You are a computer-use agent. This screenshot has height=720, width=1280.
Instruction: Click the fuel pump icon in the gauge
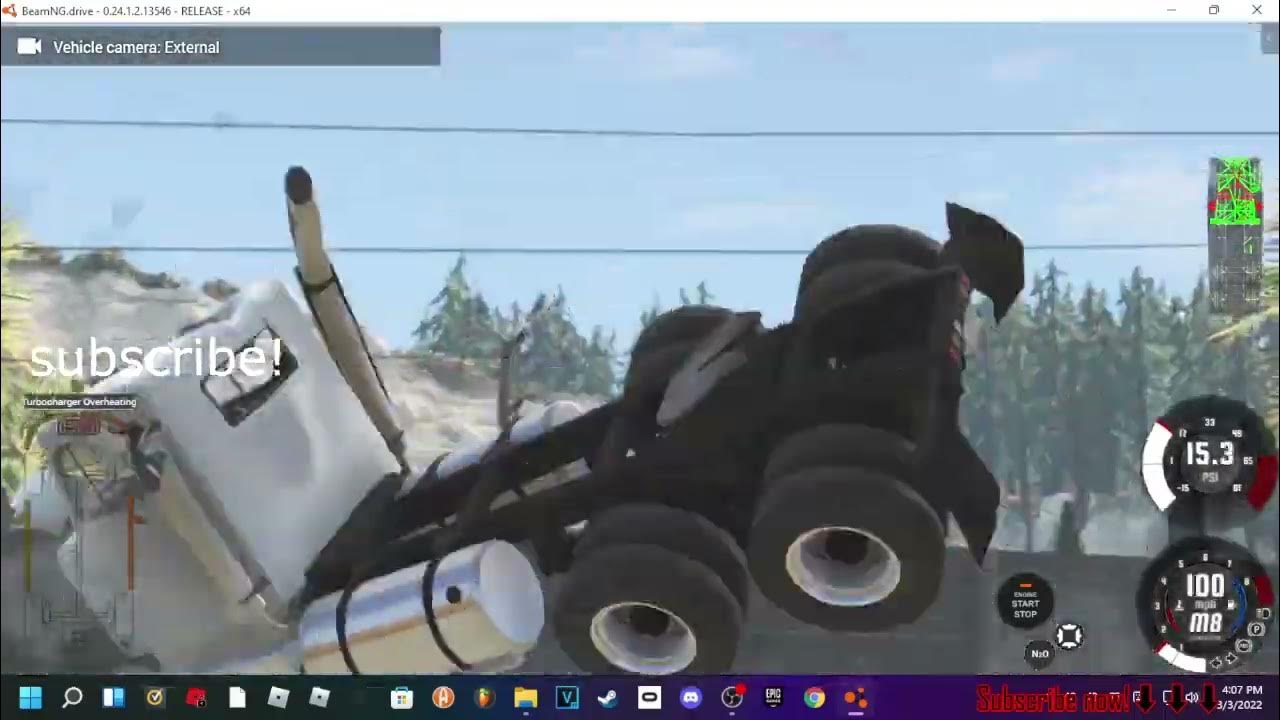tap(1231, 605)
